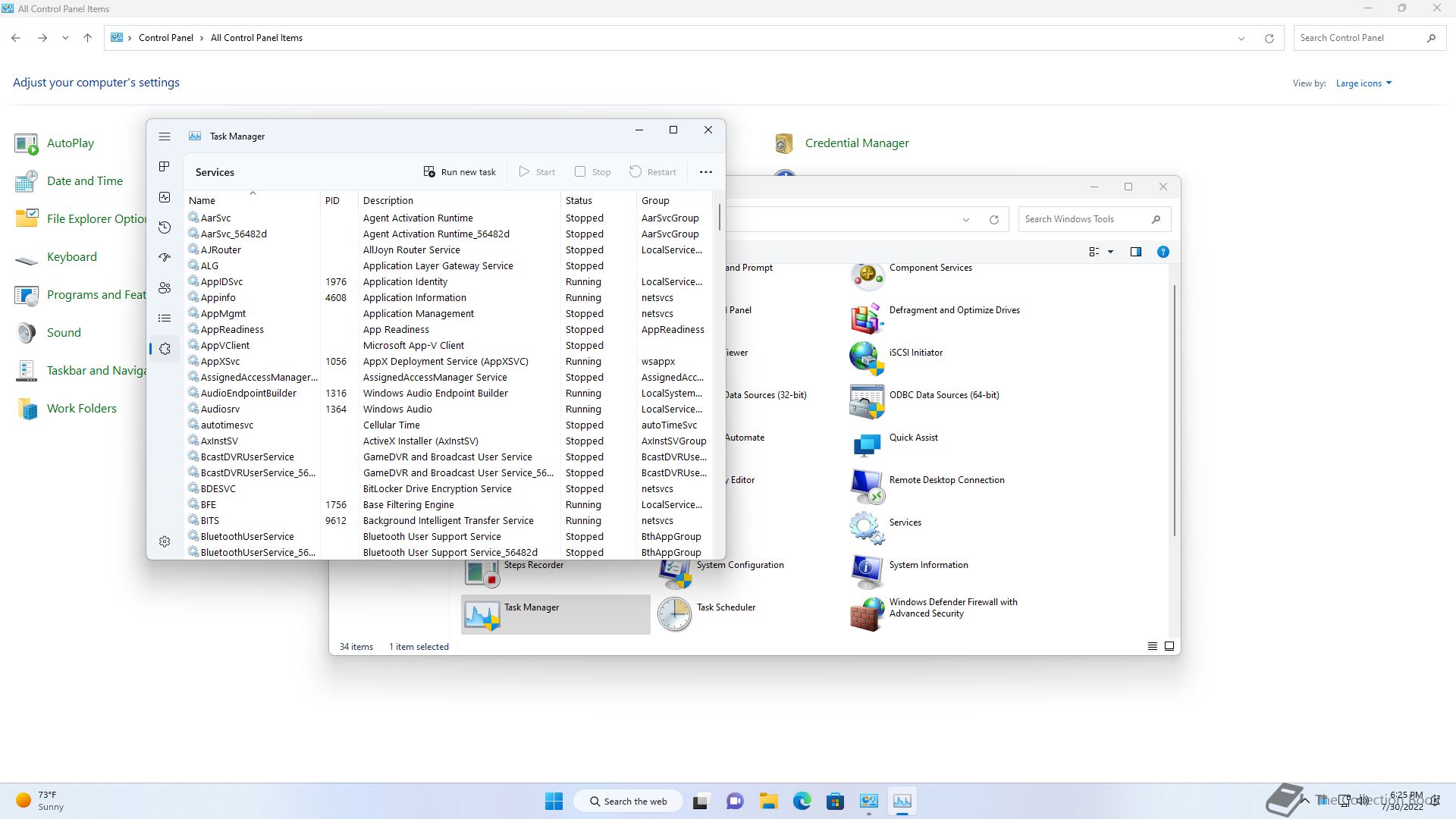Select the AudioEndpointBuilder service row
The height and width of the screenshot is (819, 1456).
[449, 393]
